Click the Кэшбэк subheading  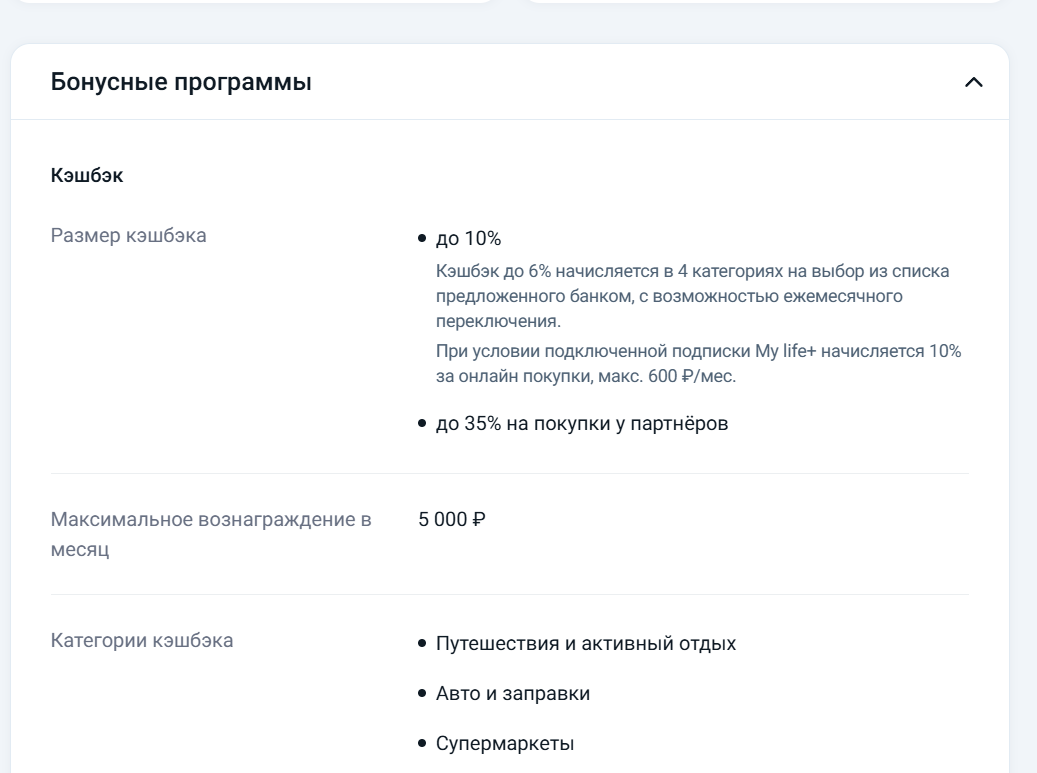pyautogui.click(x=87, y=176)
